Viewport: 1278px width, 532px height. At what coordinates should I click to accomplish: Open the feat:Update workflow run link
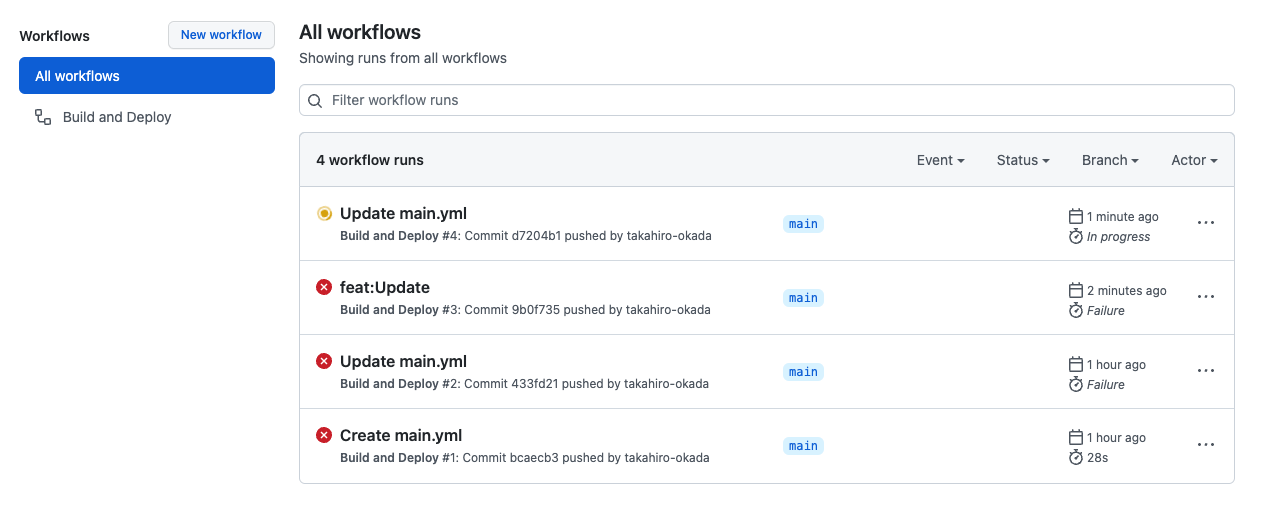(x=385, y=287)
